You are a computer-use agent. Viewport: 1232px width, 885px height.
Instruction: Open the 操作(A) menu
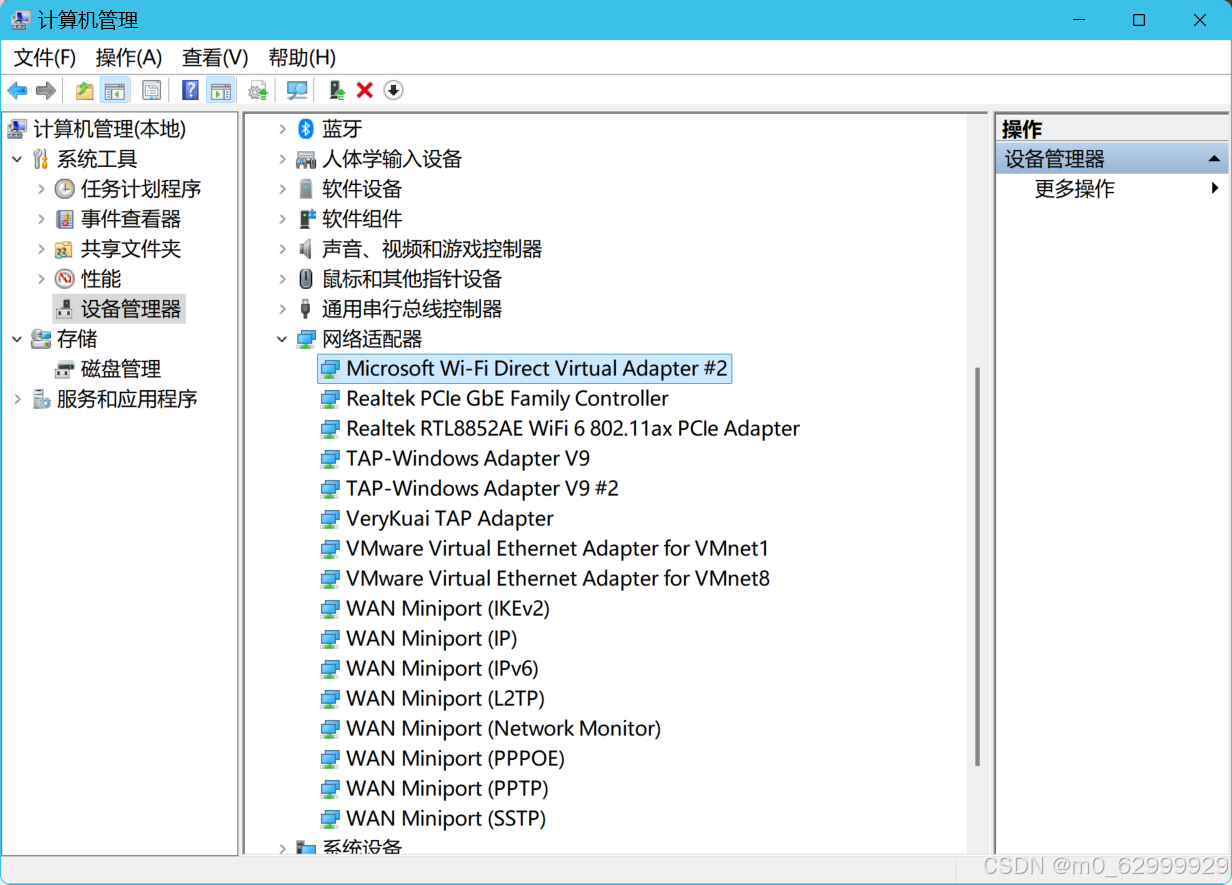(x=129, y=57)
